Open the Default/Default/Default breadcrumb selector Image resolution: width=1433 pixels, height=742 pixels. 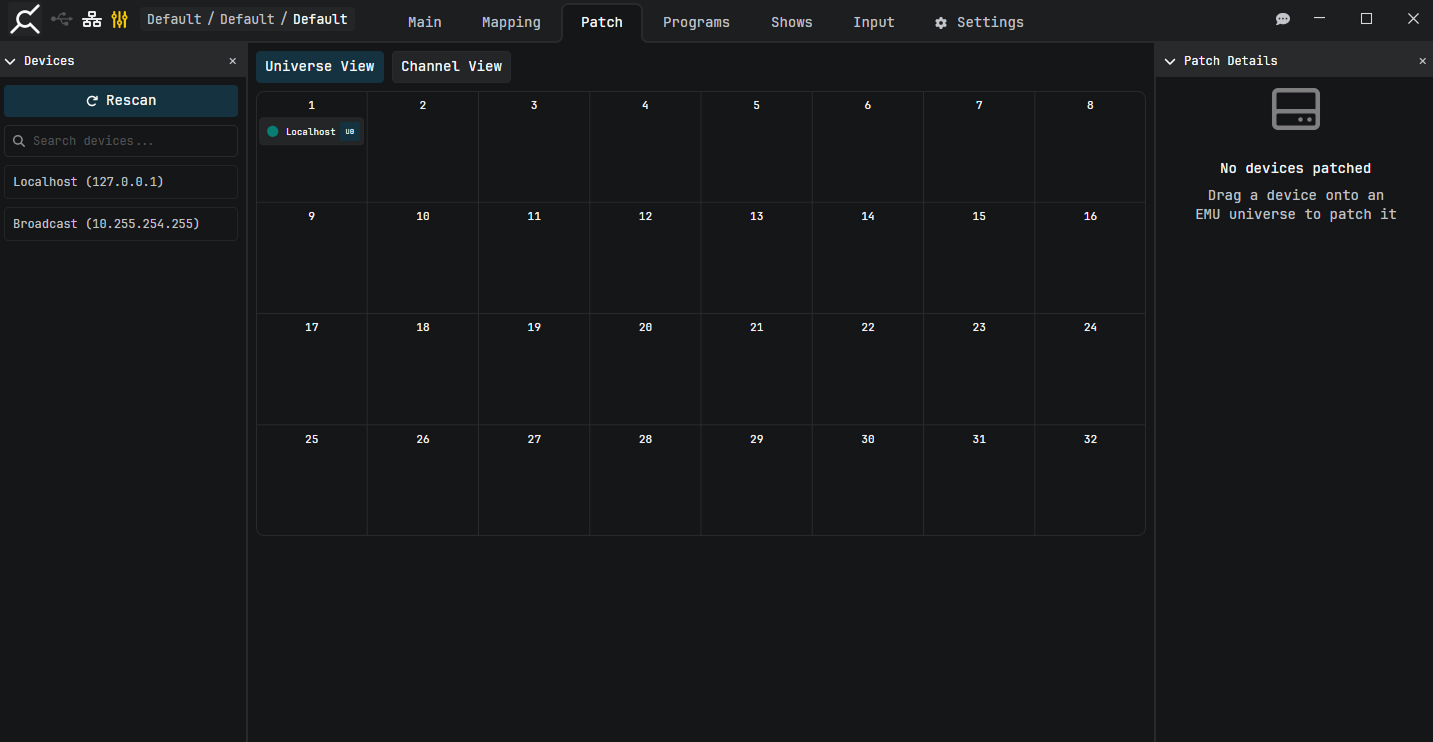(x=247, y=19)
